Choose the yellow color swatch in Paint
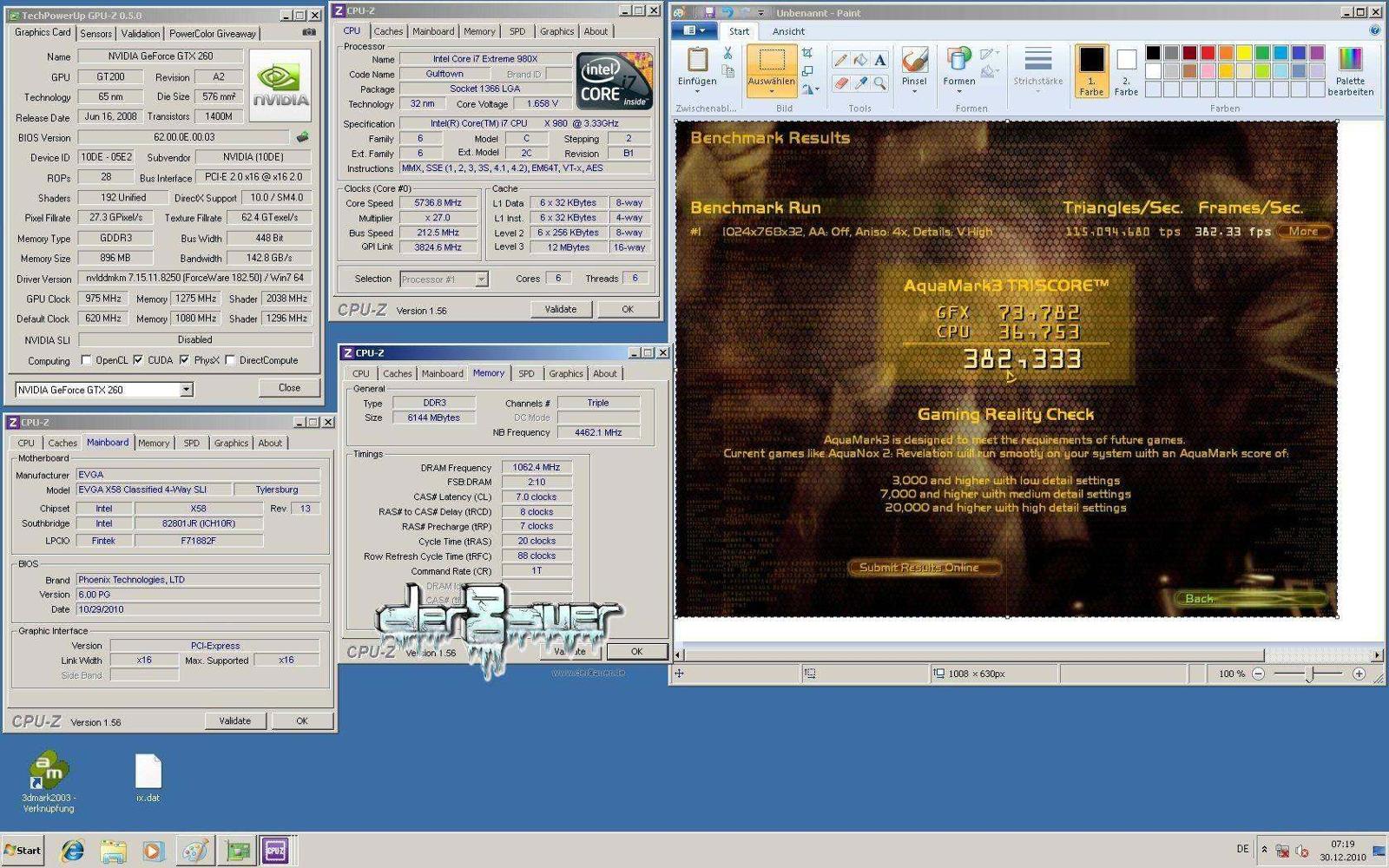 1244,53
